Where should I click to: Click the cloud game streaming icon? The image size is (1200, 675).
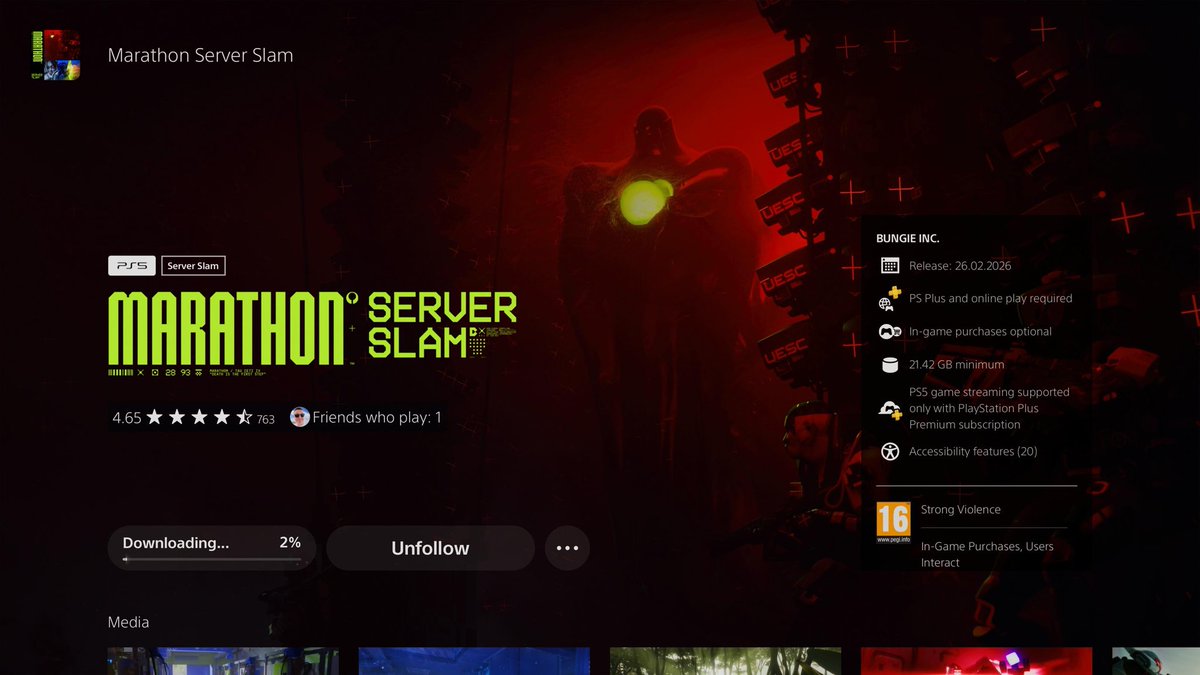pos(890,409)
